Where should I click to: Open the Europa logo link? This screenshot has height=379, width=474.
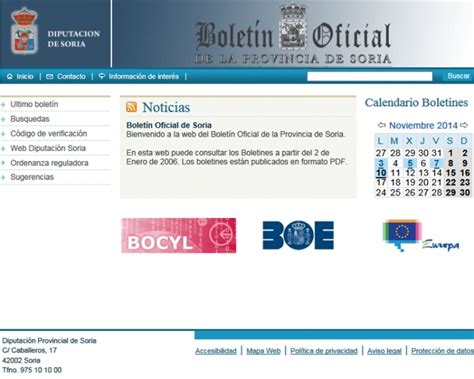(421, 235)
